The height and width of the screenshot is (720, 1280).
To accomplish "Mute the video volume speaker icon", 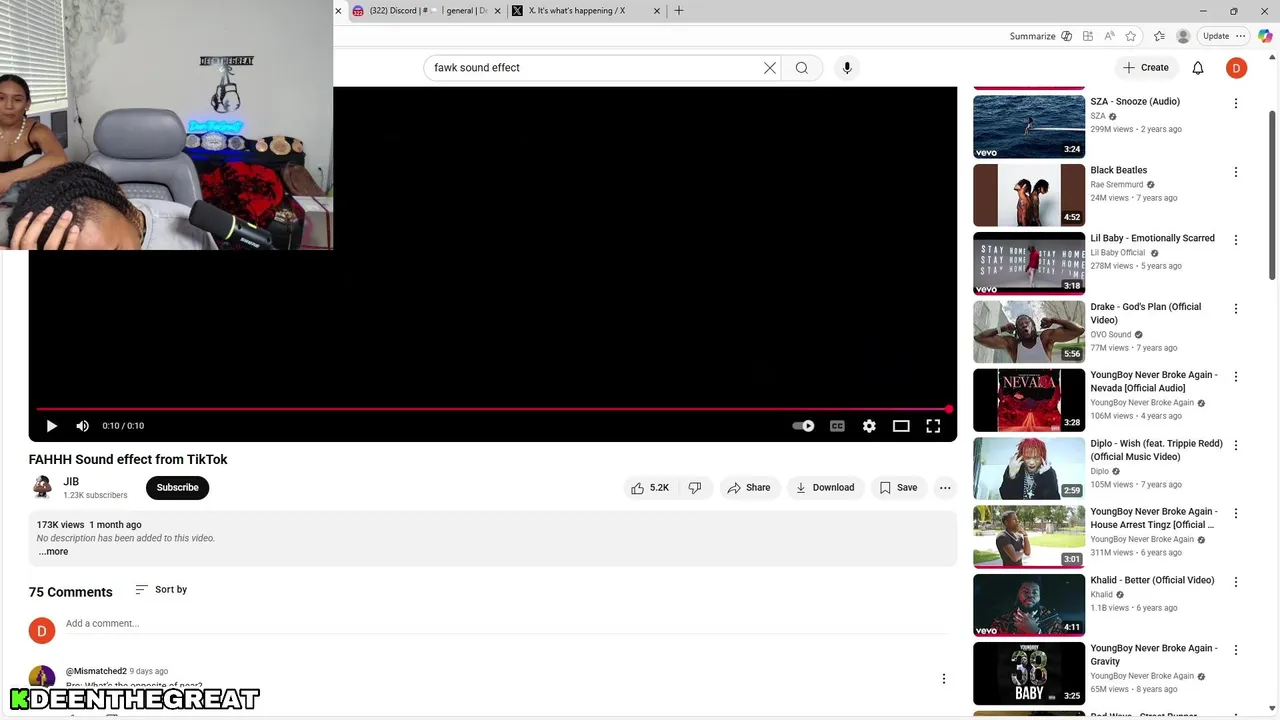I will click(x=83, y=426).
